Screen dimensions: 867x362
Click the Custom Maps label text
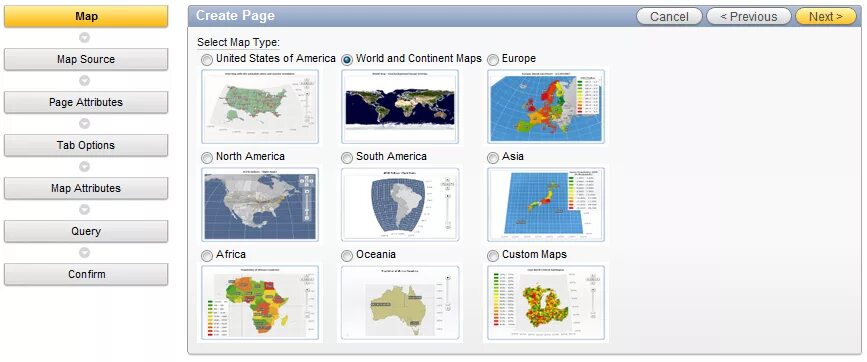(x=534, y=255)
